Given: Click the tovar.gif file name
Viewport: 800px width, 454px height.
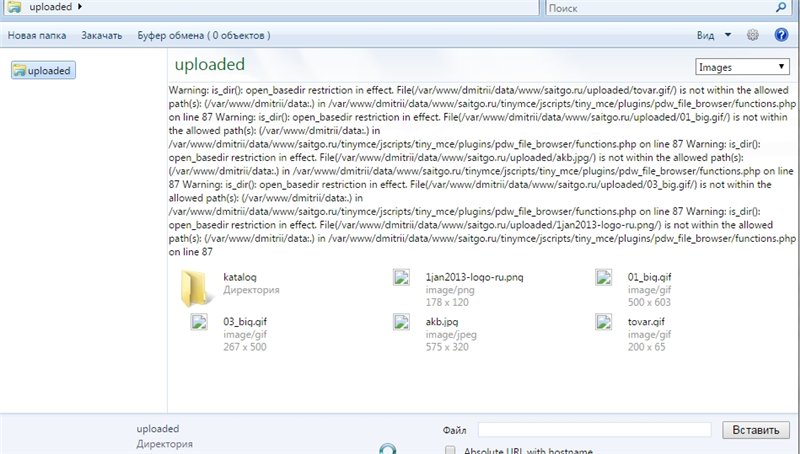Looking at the screenshot, I should [646, 321].
